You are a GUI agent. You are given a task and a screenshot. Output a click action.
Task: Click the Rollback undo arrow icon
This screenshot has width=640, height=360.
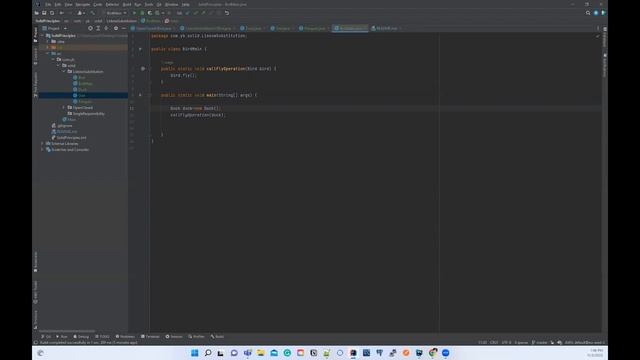coord(227,13)
